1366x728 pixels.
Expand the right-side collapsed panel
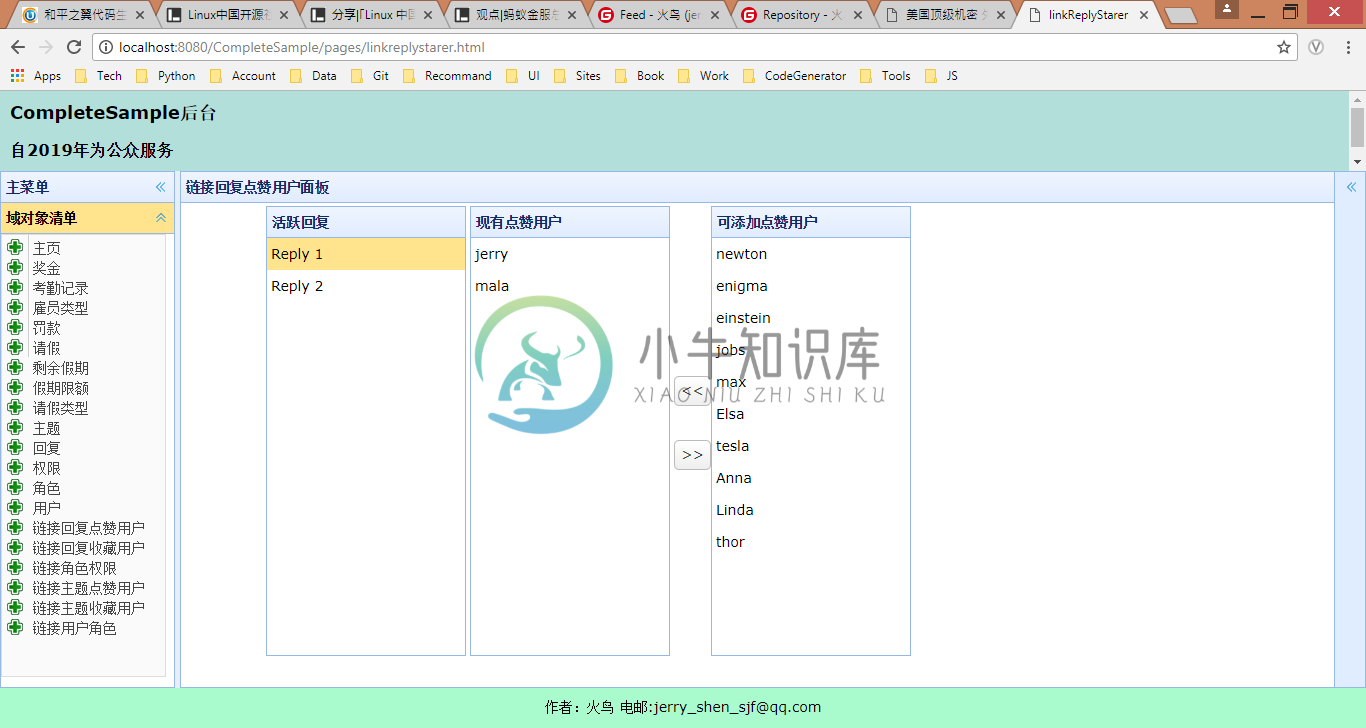pyautogui.click(x=1351, y=187)
